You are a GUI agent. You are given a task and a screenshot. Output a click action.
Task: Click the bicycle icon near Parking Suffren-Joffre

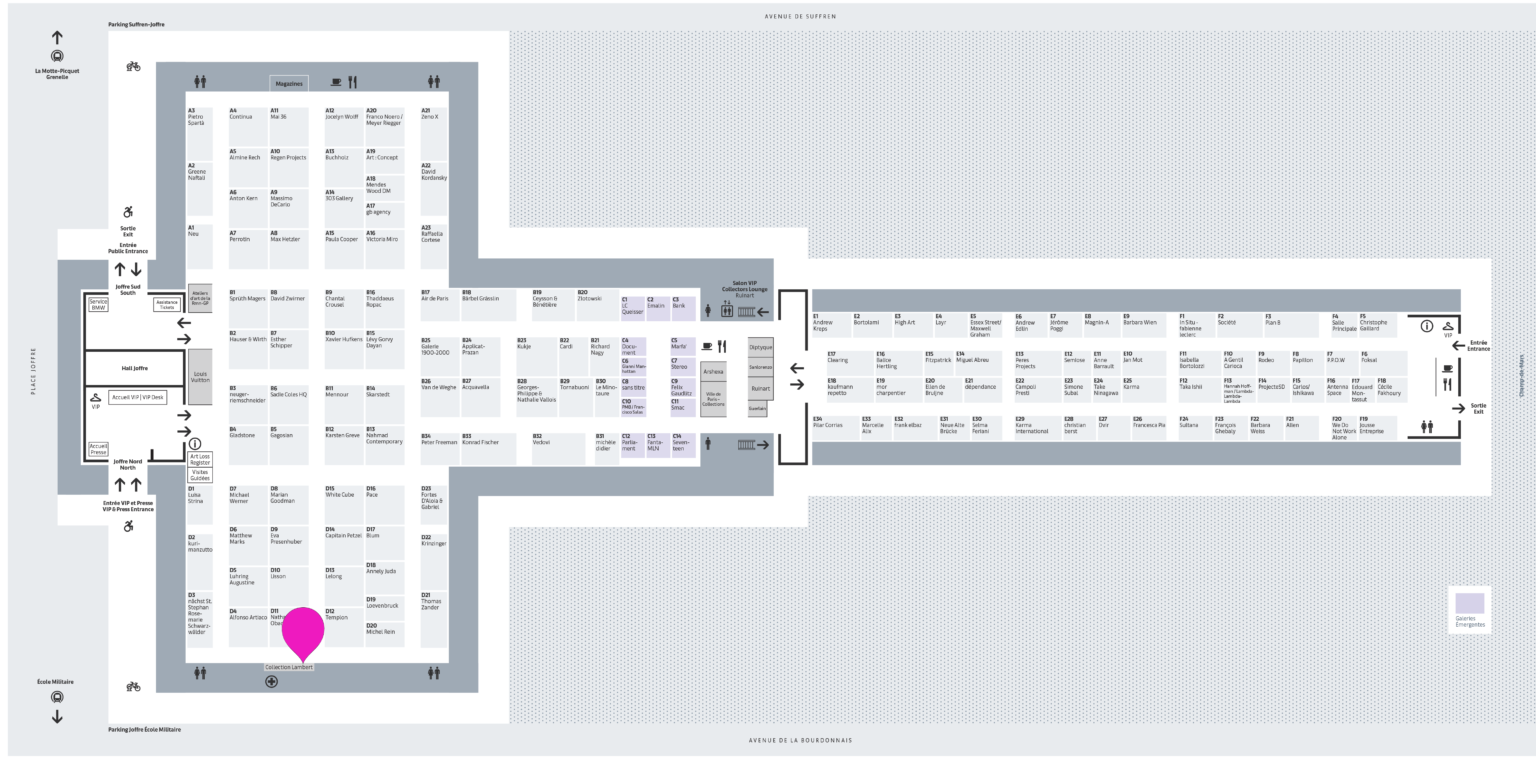133,67
